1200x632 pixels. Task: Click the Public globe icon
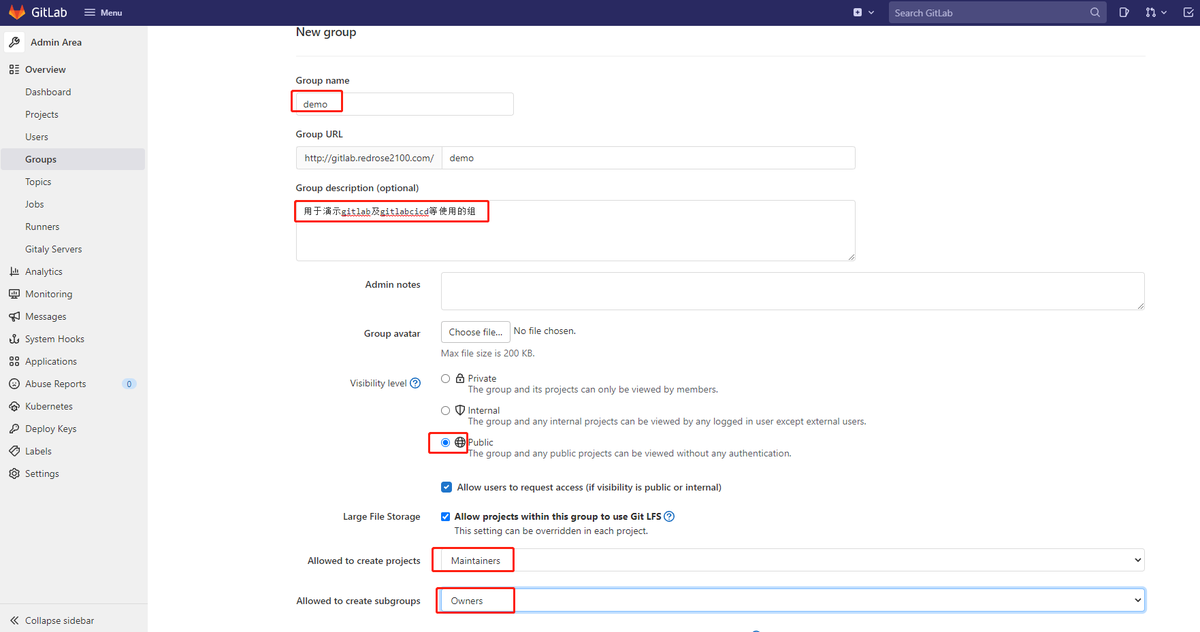[460, 442]
